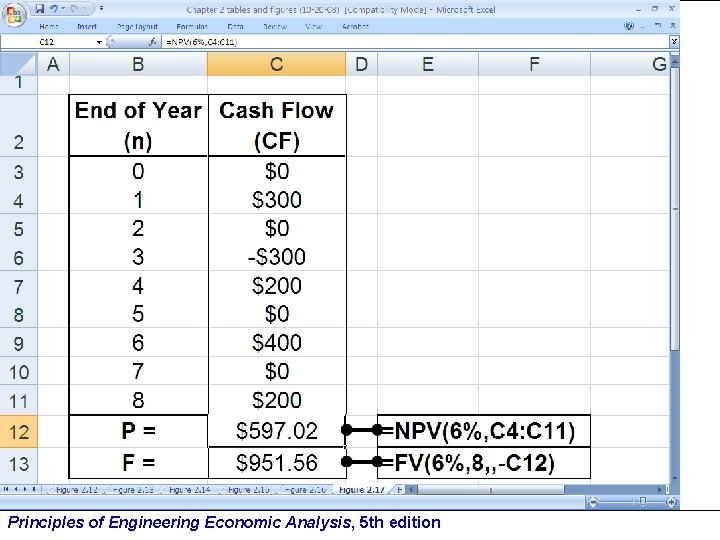Click the Insert Function fx icon

pyautogui.click(x=153, y=42)
